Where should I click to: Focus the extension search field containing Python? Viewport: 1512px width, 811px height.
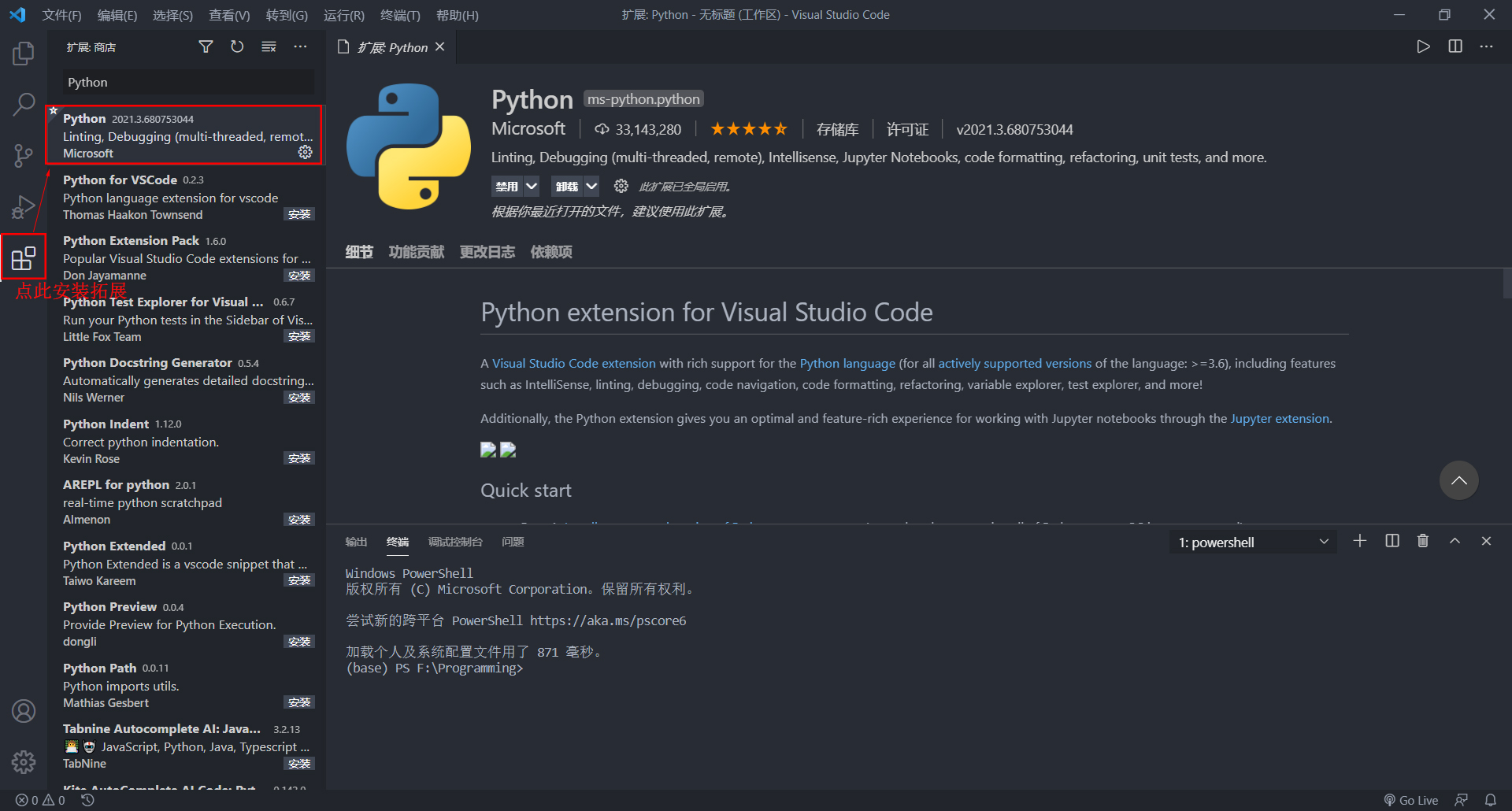188,82
